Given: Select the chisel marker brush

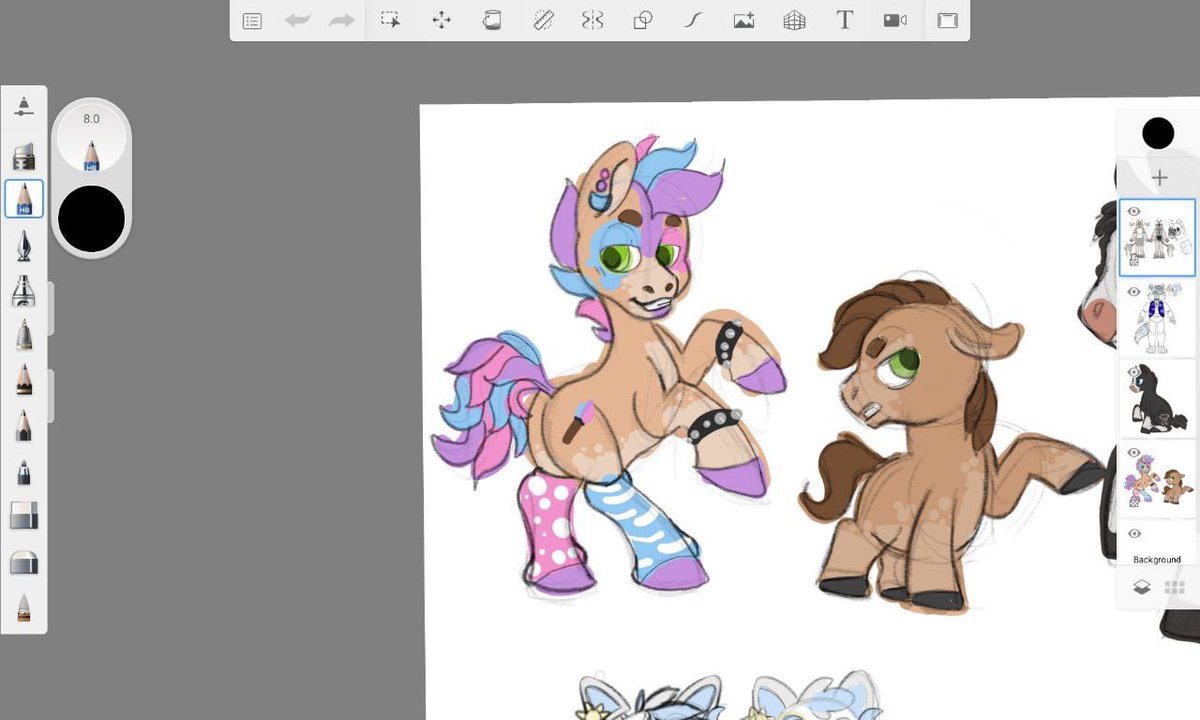Looking at the screenshot, I should point(24,156).
